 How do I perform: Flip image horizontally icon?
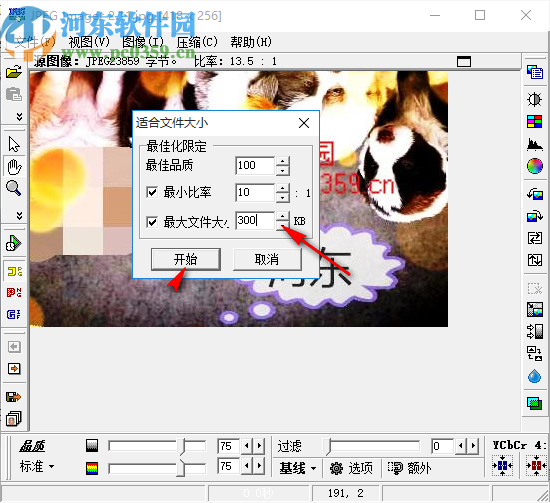[535, 238]
